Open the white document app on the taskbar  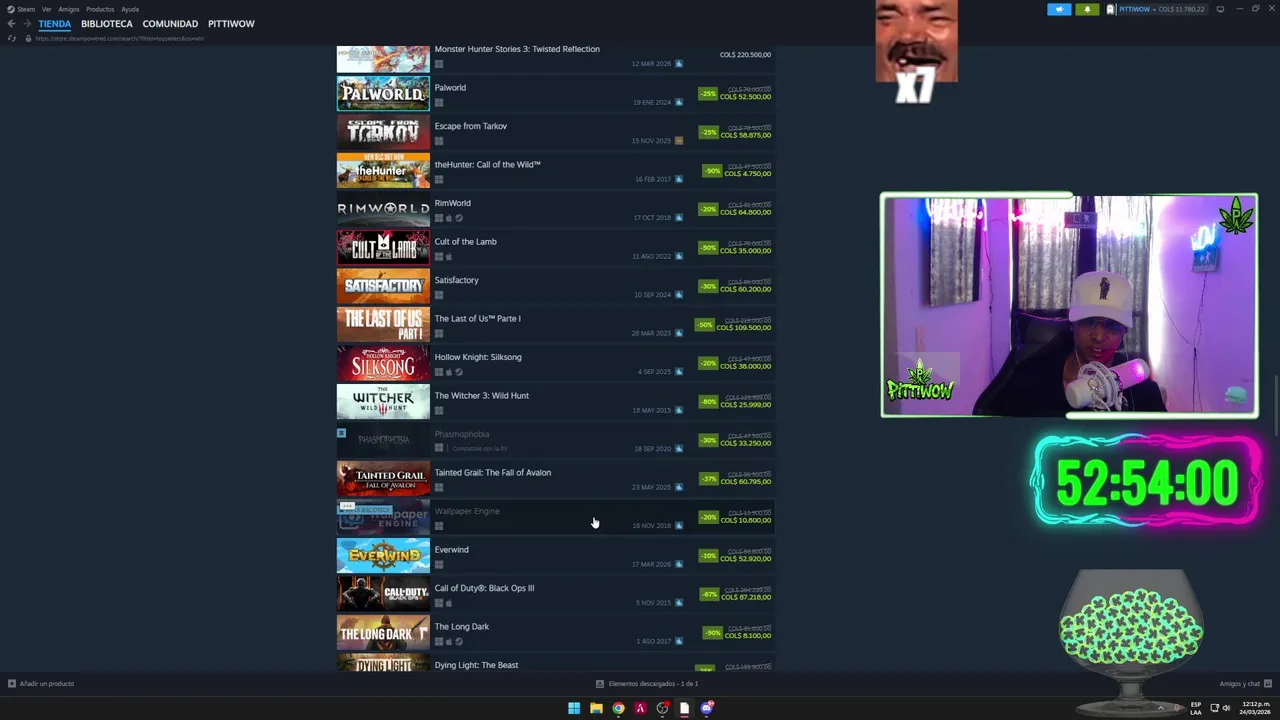pos(684,708)
